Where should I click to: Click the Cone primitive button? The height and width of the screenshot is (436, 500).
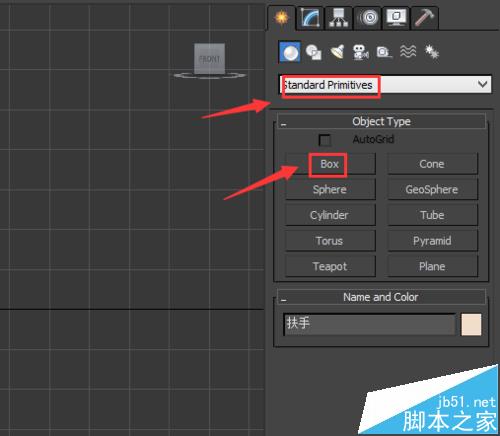433,164
